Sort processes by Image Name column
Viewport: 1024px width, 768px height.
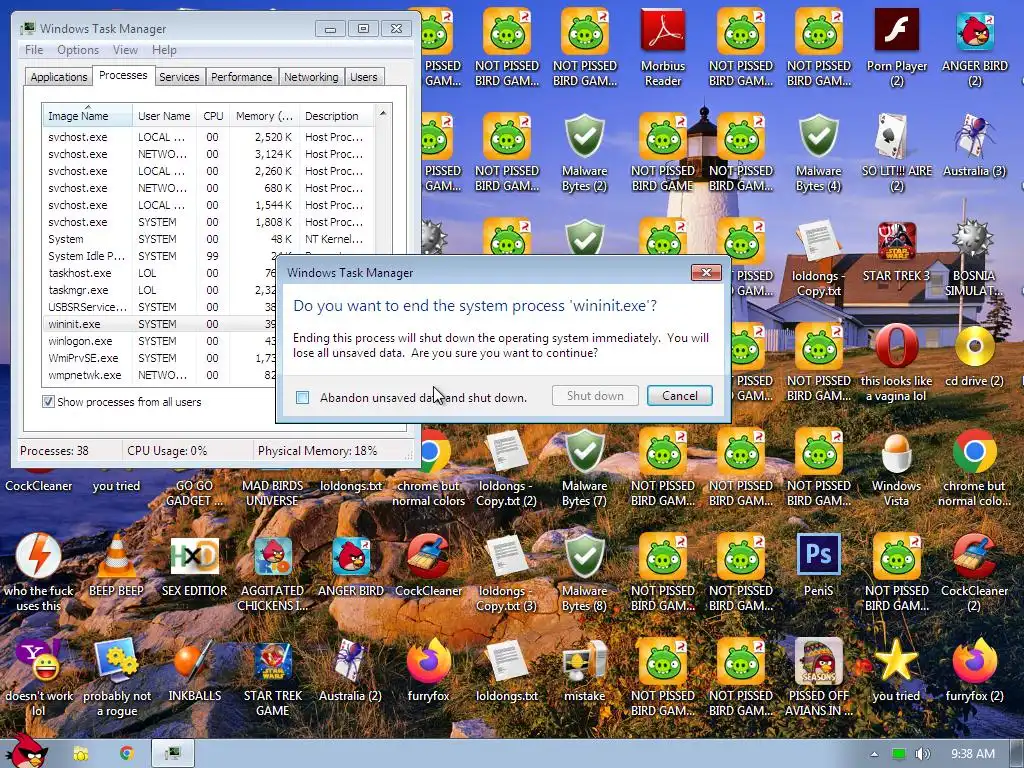88,116
